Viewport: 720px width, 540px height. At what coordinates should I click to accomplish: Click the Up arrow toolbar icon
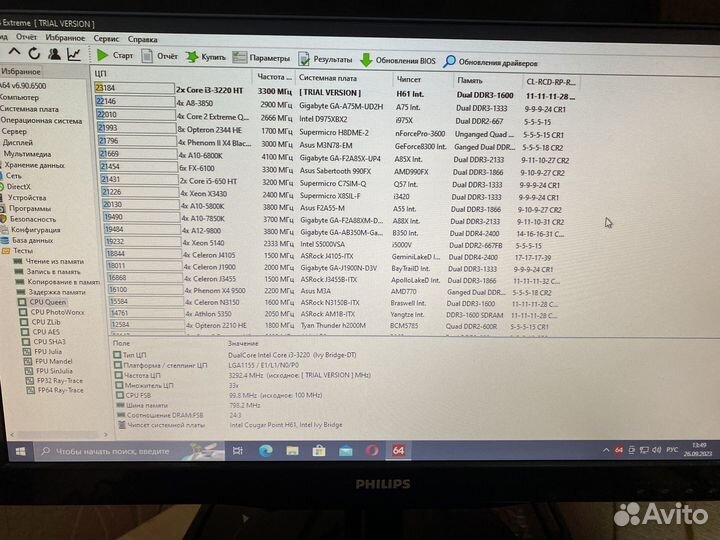click(14, 52)
